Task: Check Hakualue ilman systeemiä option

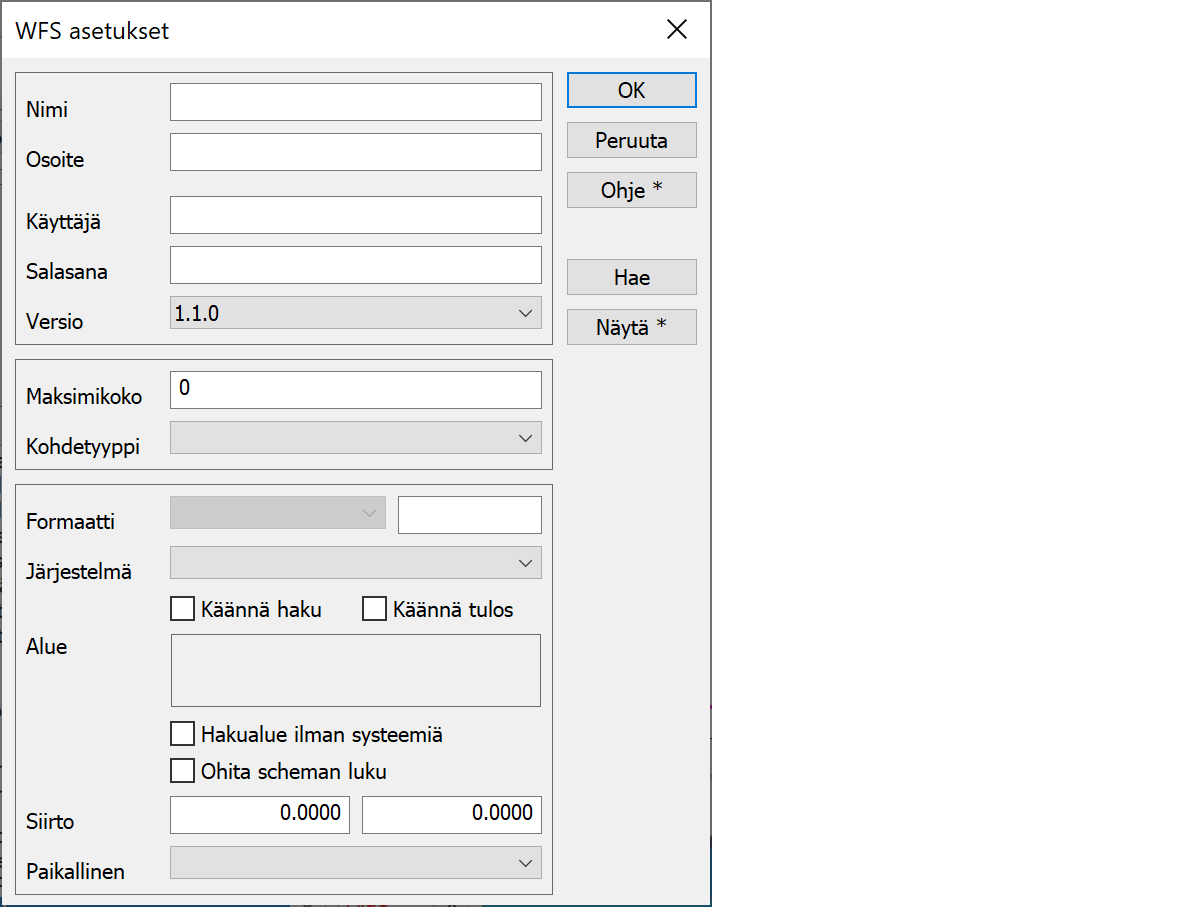Action: pyautogui.click(x=183, y=735)
